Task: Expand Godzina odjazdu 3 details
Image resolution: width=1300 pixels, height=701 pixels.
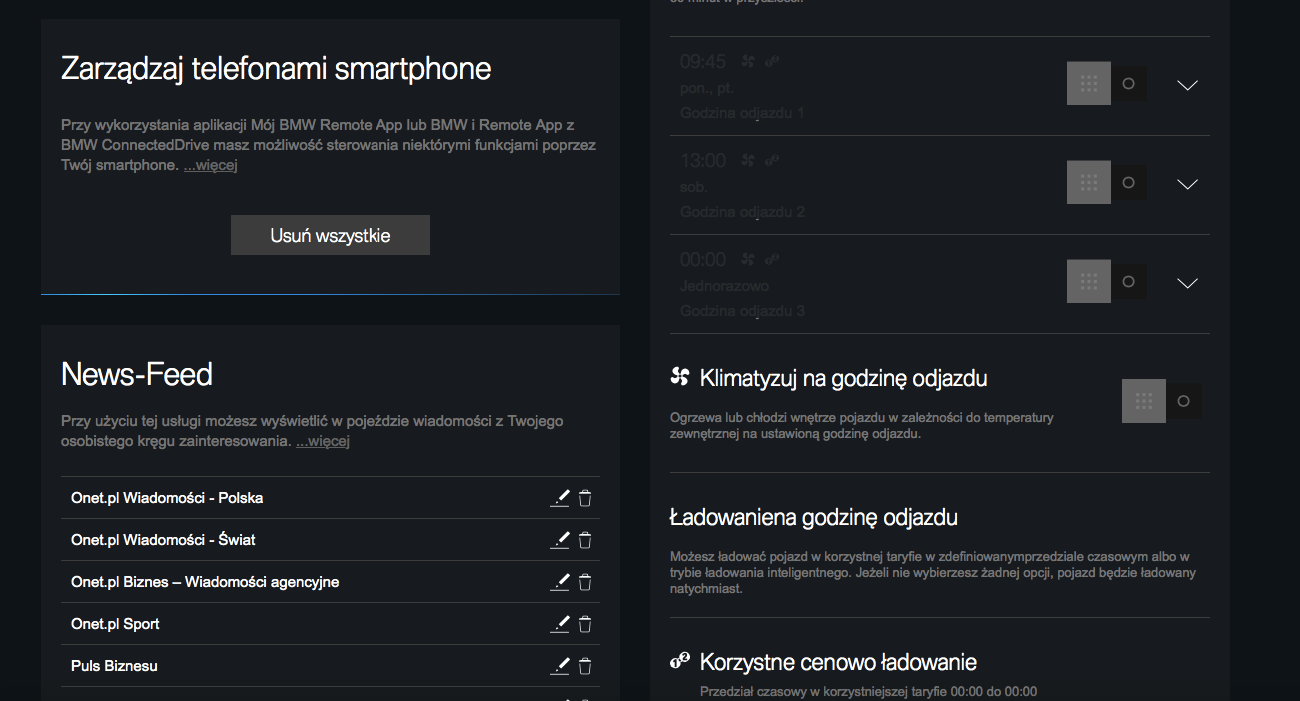Action: click(1187, 283)
